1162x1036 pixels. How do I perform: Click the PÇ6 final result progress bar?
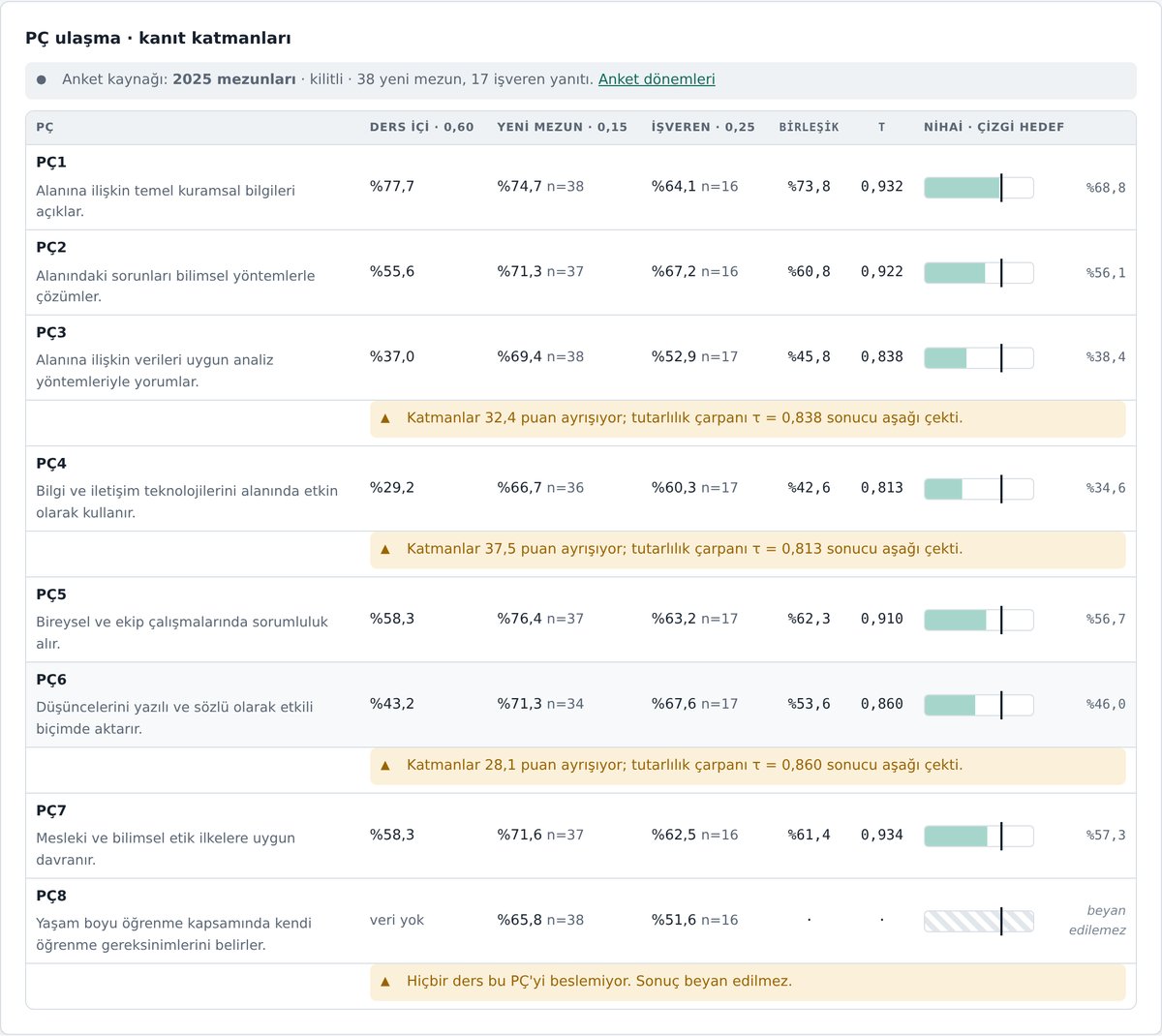979,705
